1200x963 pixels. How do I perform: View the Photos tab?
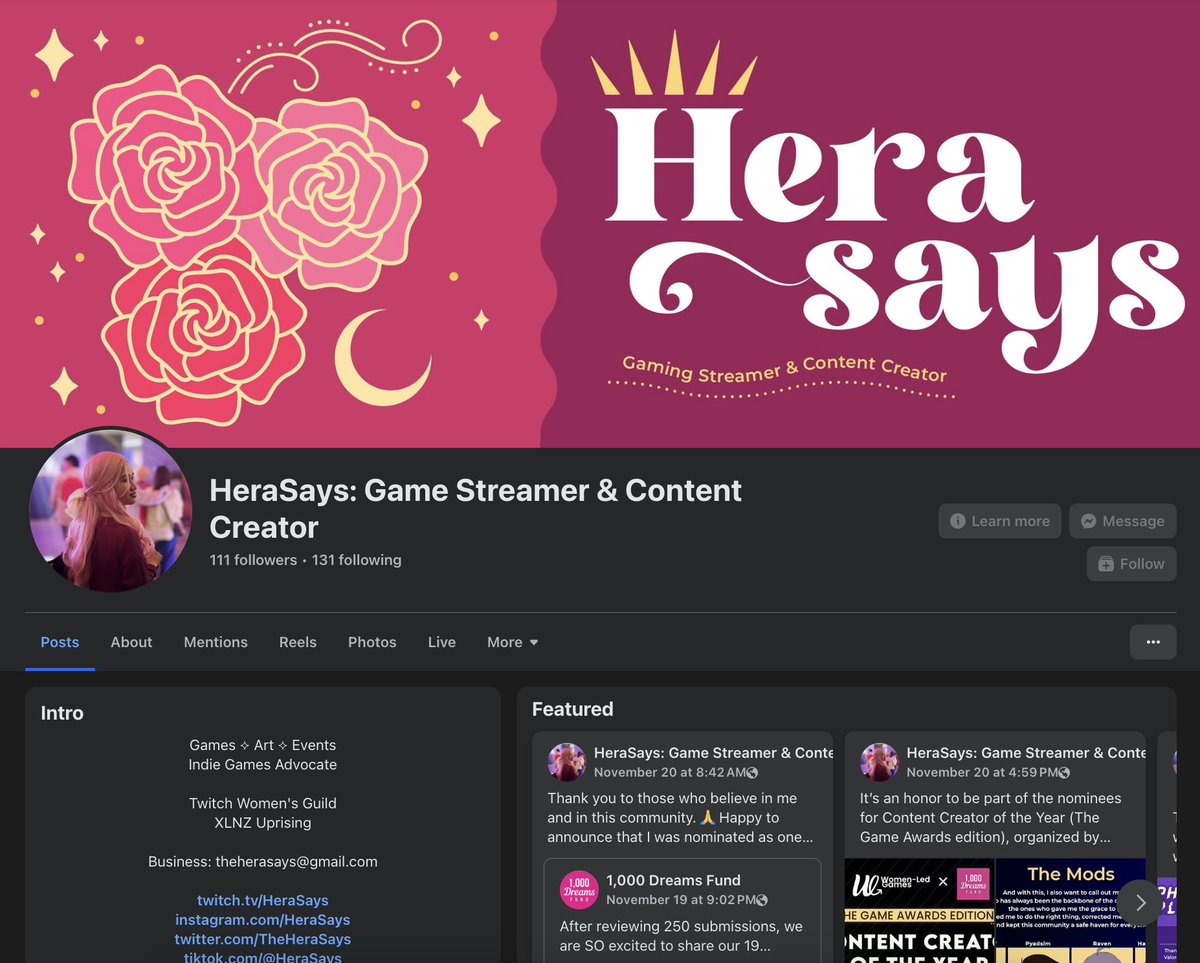(x=372, y=642)
